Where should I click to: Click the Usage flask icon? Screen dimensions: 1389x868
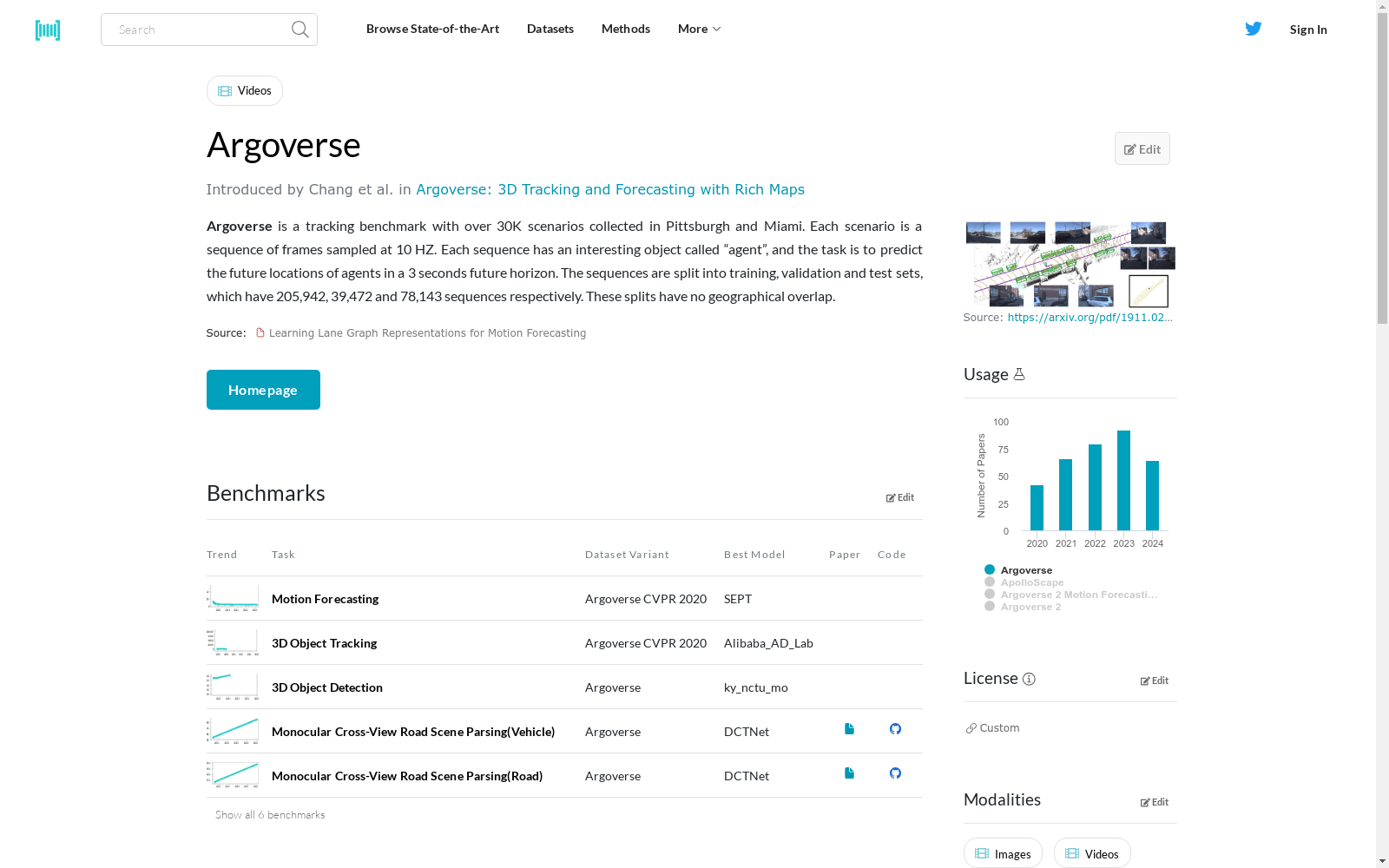point(1019,374)
